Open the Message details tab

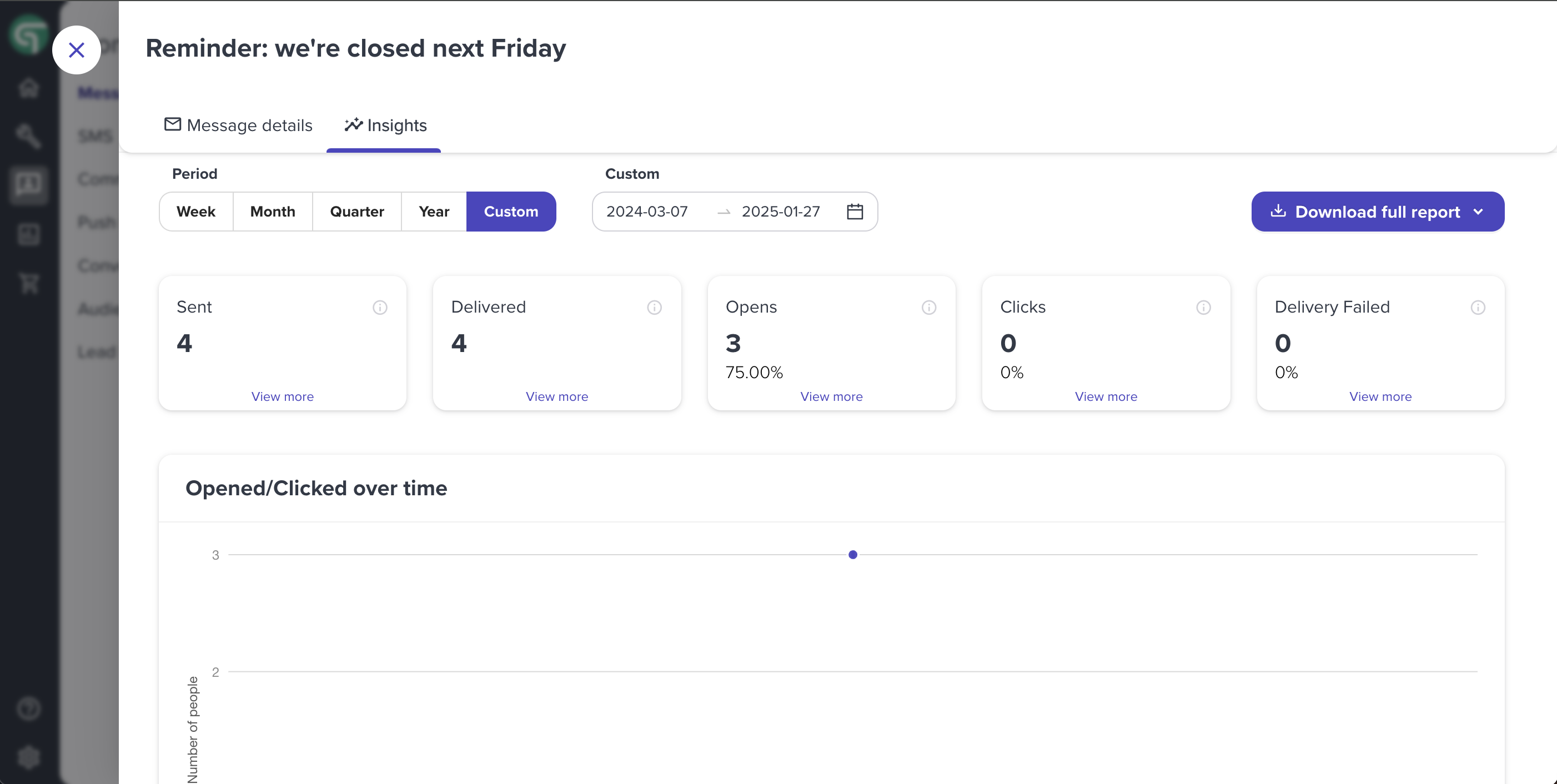click(238, 125)
